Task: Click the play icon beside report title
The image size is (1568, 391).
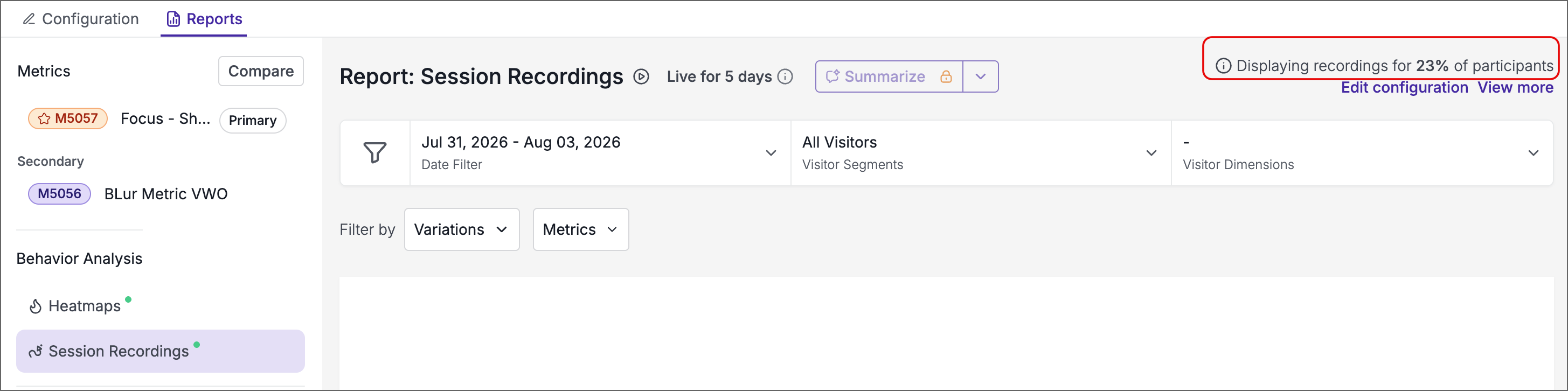Action: [x=641, y=76]
